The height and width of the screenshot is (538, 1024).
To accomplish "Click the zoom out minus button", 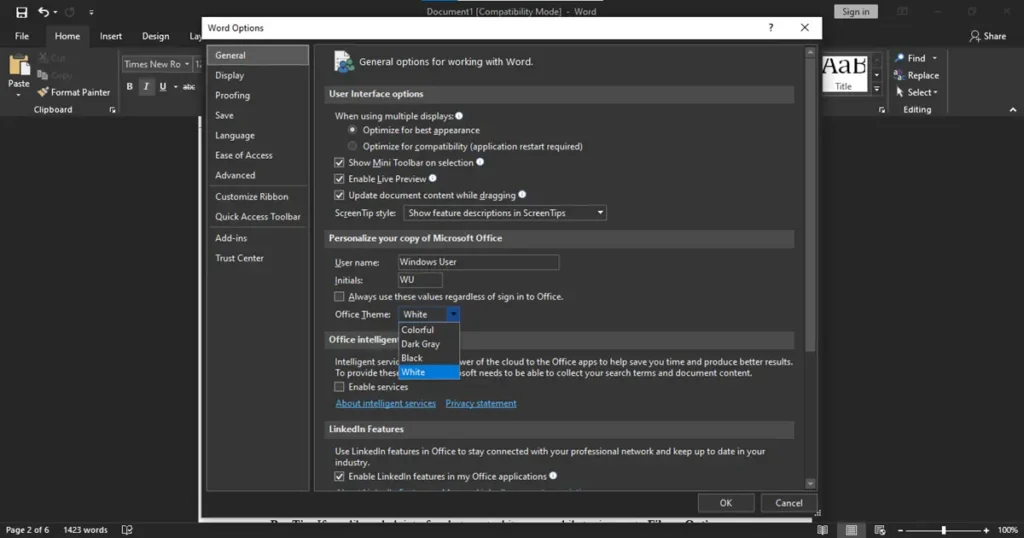I will (901, 530).
